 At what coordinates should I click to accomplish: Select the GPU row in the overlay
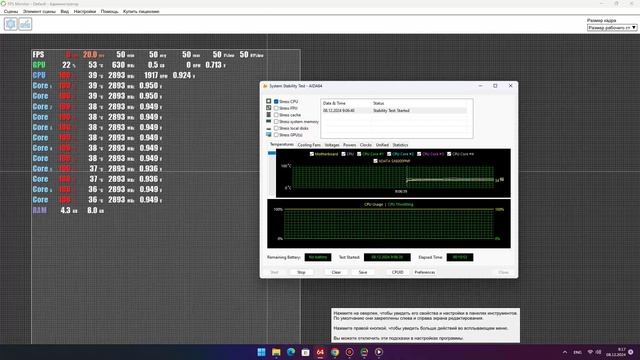[129, 65]
